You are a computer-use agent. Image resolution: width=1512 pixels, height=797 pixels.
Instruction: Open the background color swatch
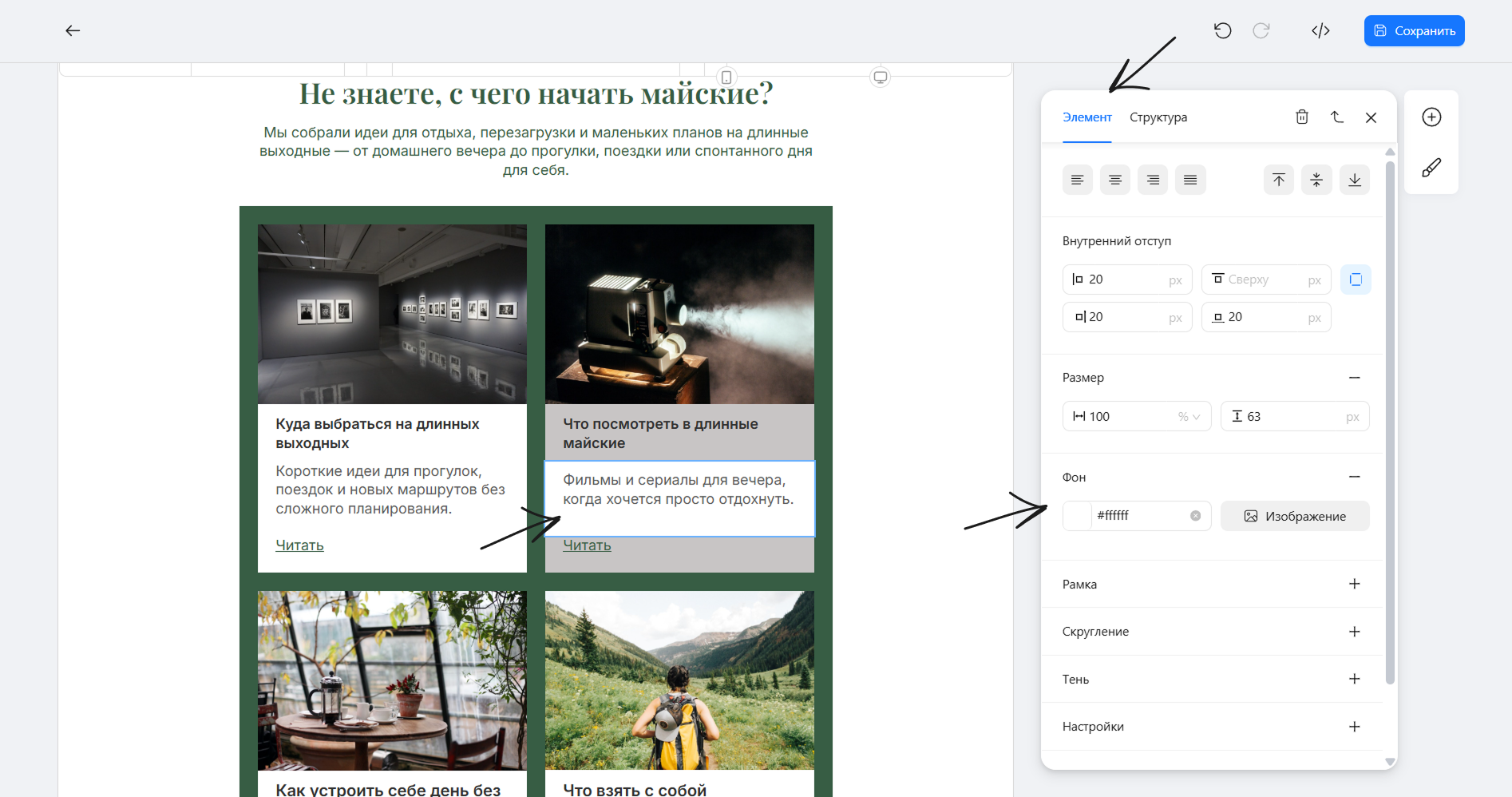coord(1078,516)
